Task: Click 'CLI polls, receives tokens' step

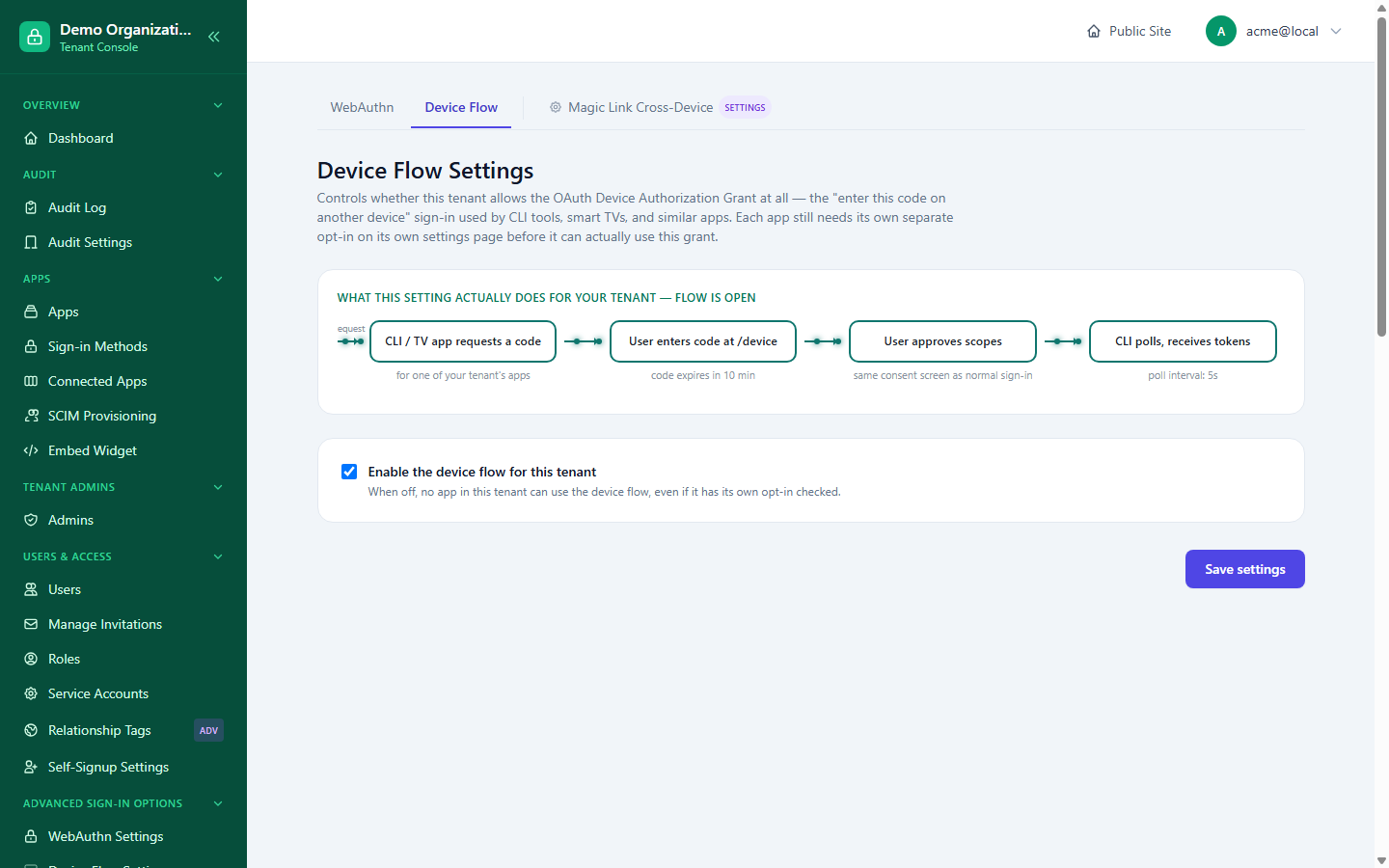Action: 1183,341
